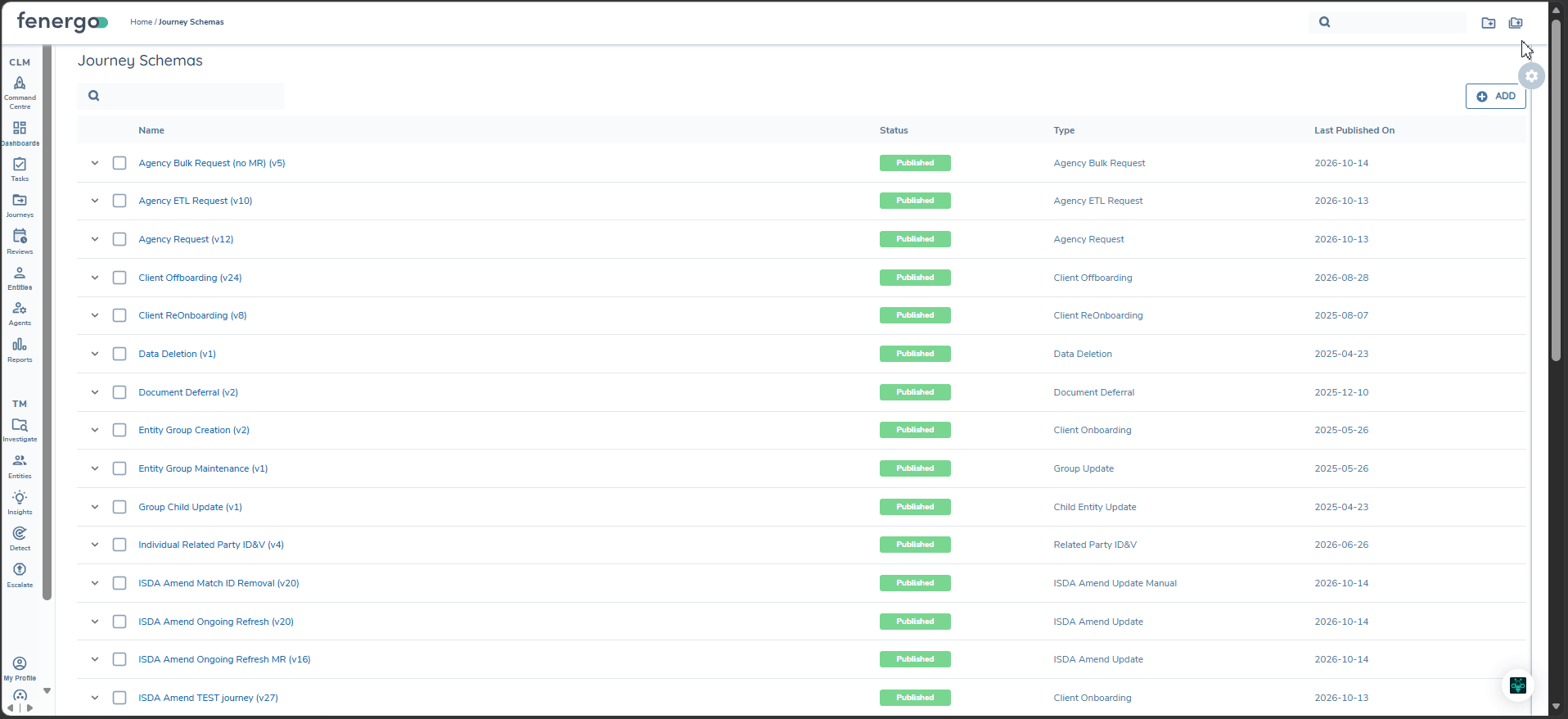Screen dimensions: 1568x719
Task: Open Escalate in the sidebar
Action: [20, 575]
